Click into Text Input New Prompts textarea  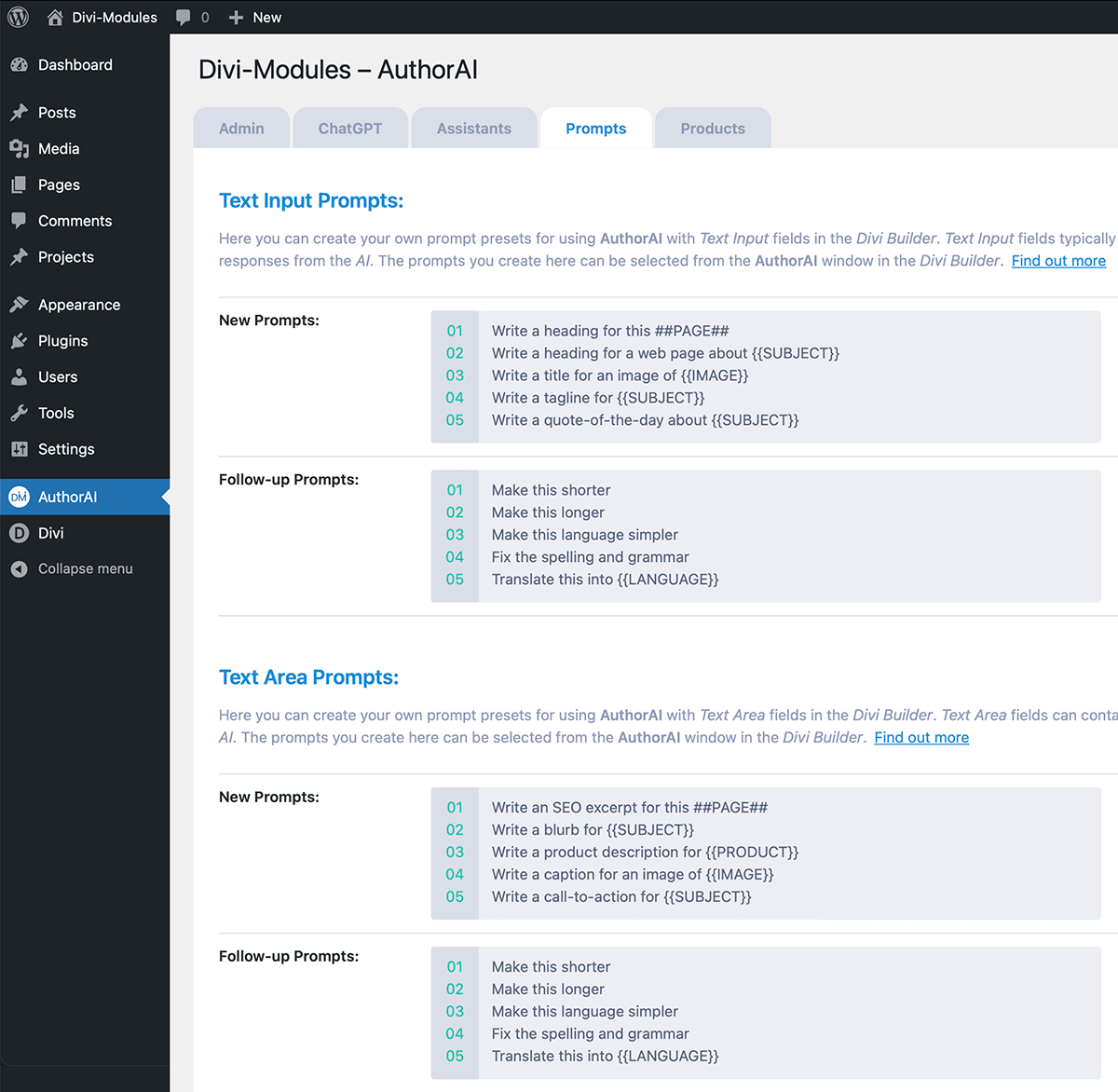pyautogui.click(x=766, y=376)
